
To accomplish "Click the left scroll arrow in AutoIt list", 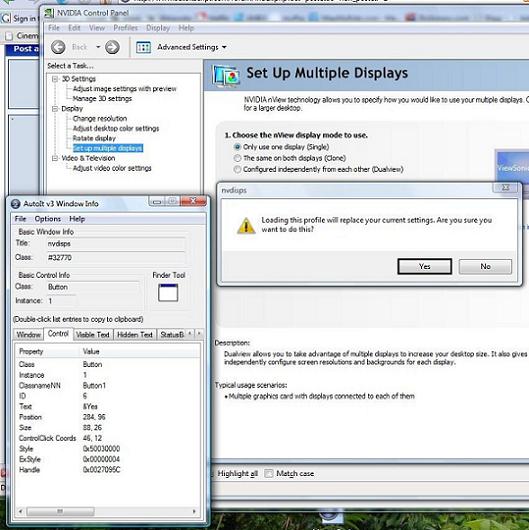I will pos(21,511).
